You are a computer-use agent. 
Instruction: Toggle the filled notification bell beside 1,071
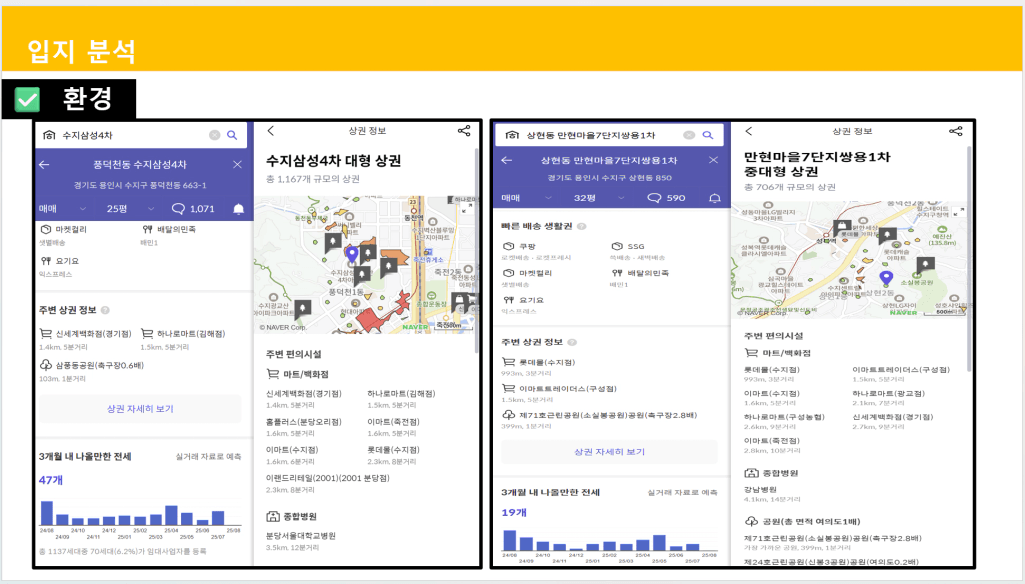click(x=239, y=209)
